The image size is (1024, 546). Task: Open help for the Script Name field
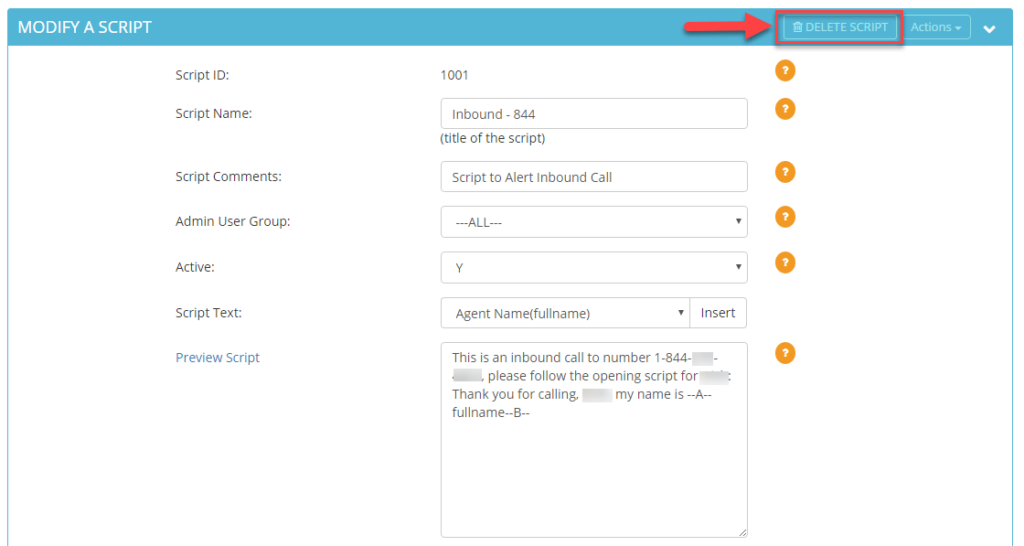tap(785, 109)
